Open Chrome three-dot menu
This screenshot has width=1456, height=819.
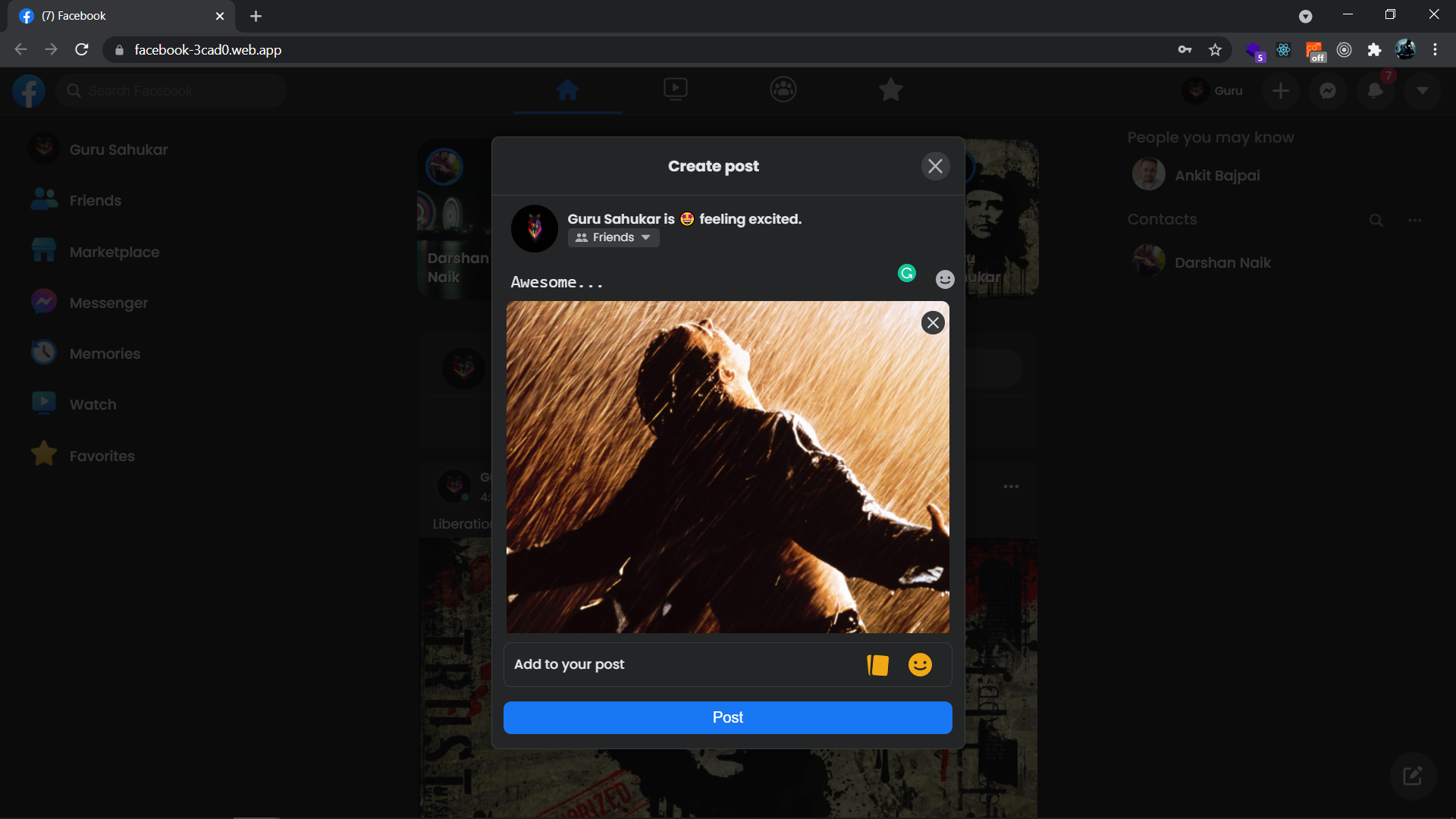[x=1435, y=50]
